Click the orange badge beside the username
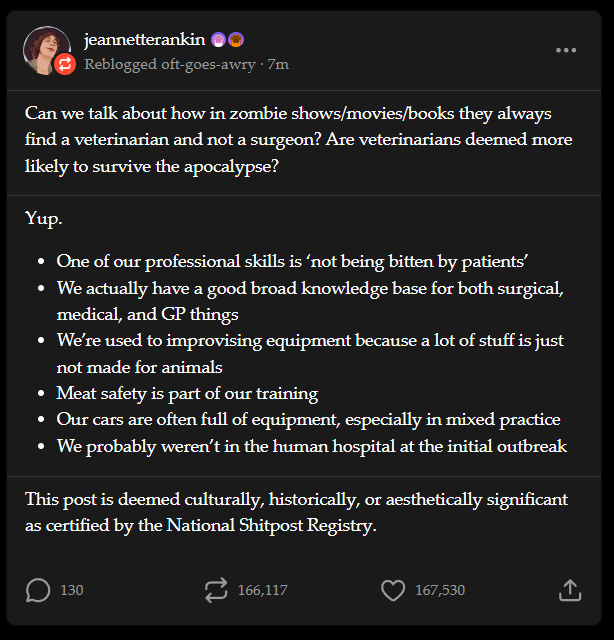614x640 pixels. (x=236, y=40)
